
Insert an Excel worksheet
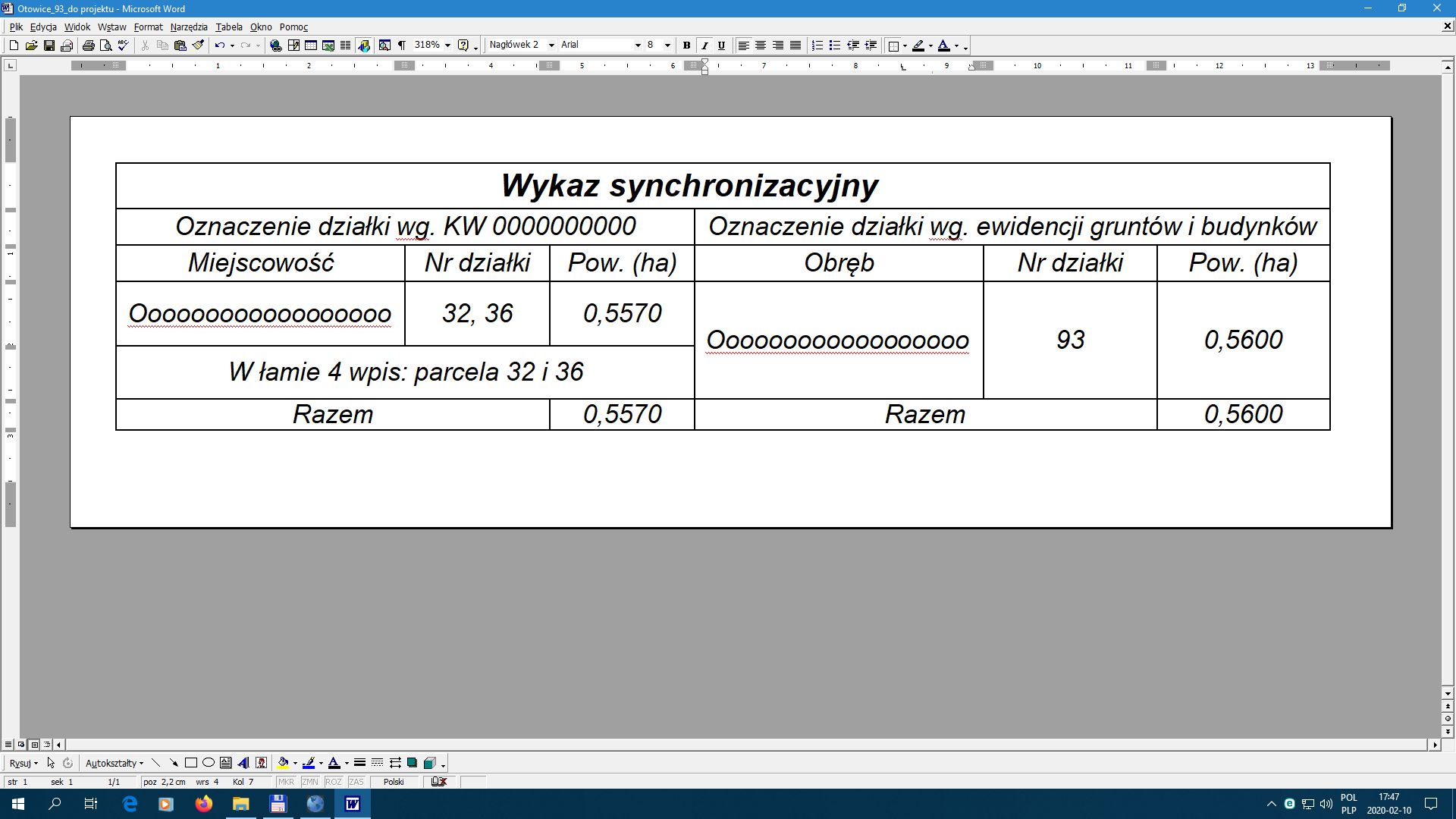pos(328,45)
